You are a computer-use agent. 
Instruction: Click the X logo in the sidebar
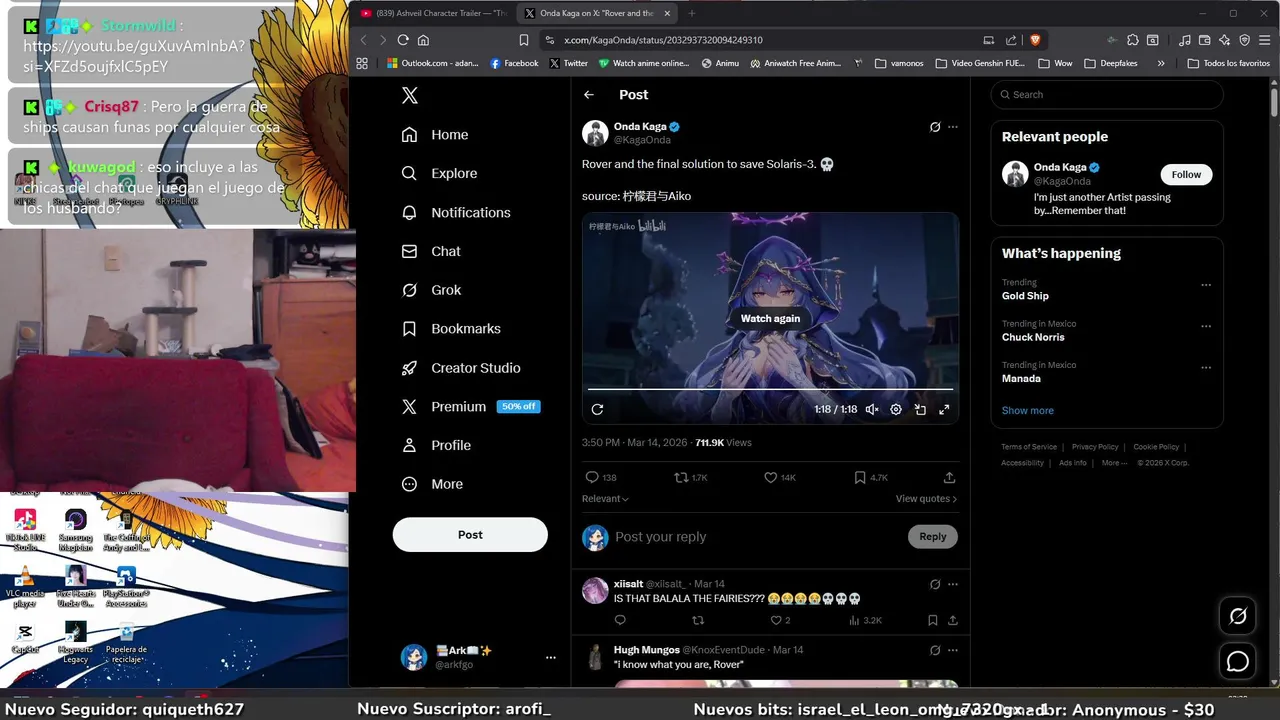(409, 95)
